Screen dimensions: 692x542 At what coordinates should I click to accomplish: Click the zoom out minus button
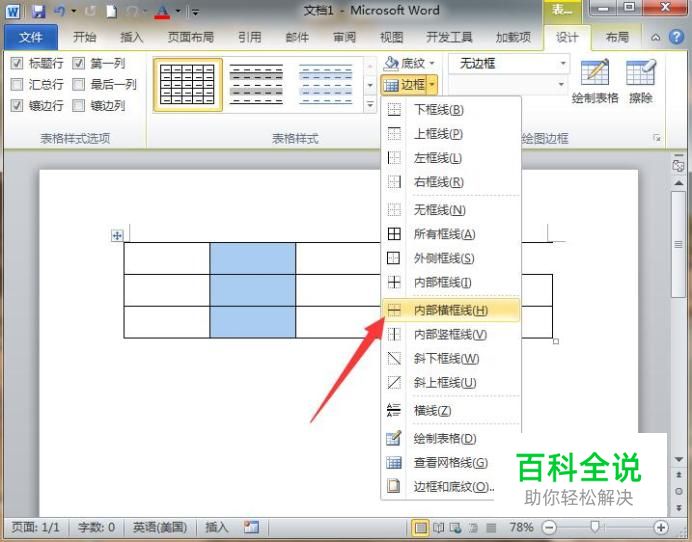(549, 527)
